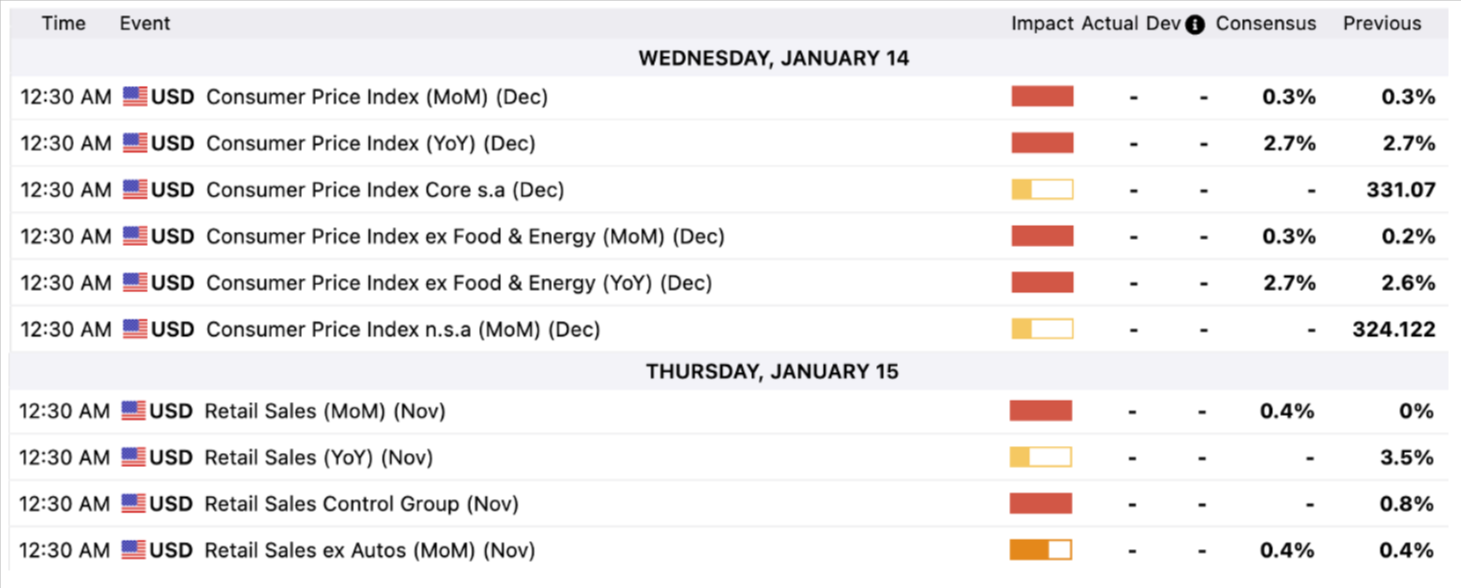Click red impact bar for Consumer Price Index (YoY)
The width and height of the screenshot is (1461, 588).
1042,143
